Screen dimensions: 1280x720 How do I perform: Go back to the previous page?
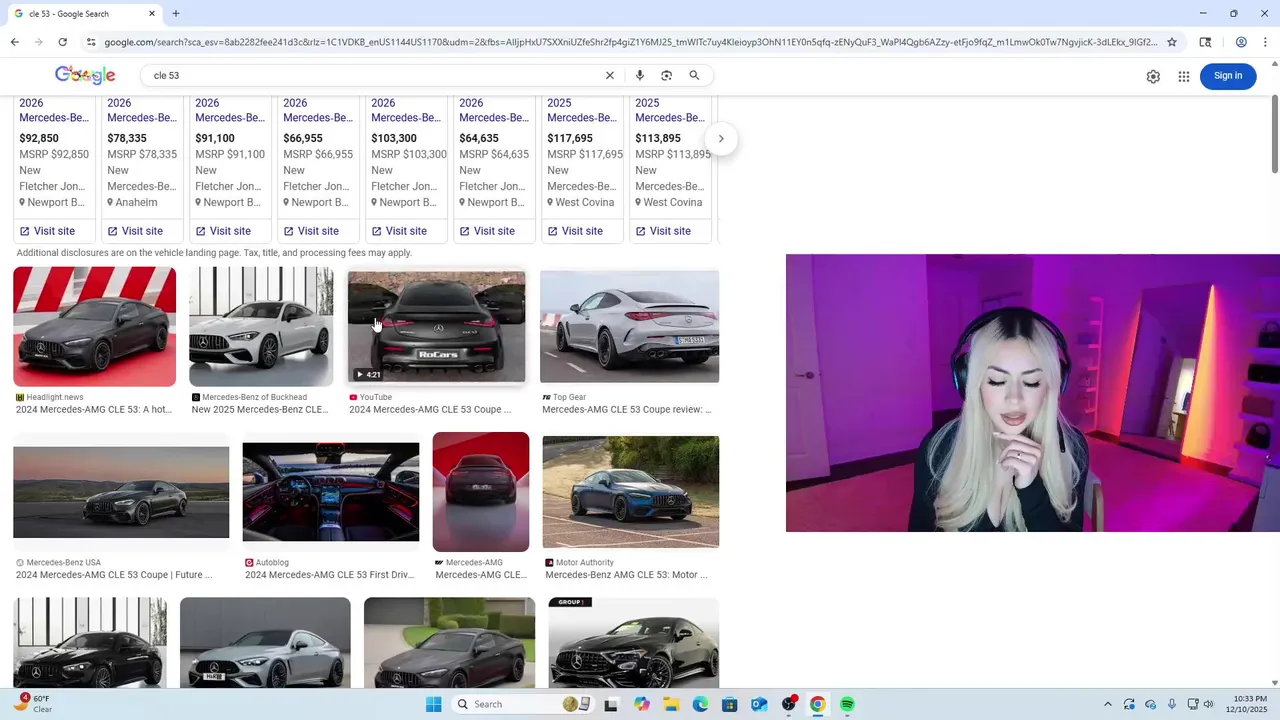14,42
